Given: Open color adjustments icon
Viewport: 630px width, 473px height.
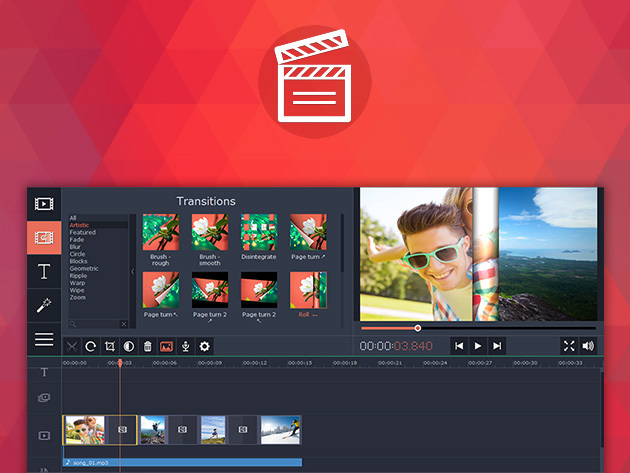Looking at the screenshot, I should pyautogui.click(x=129, y=346).
